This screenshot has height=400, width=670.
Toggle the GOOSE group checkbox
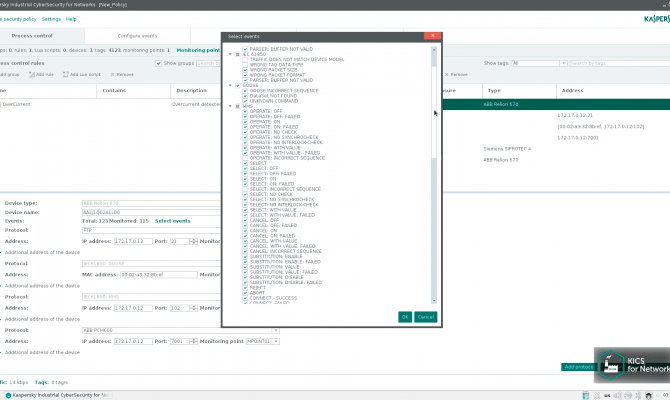(238, 85)
